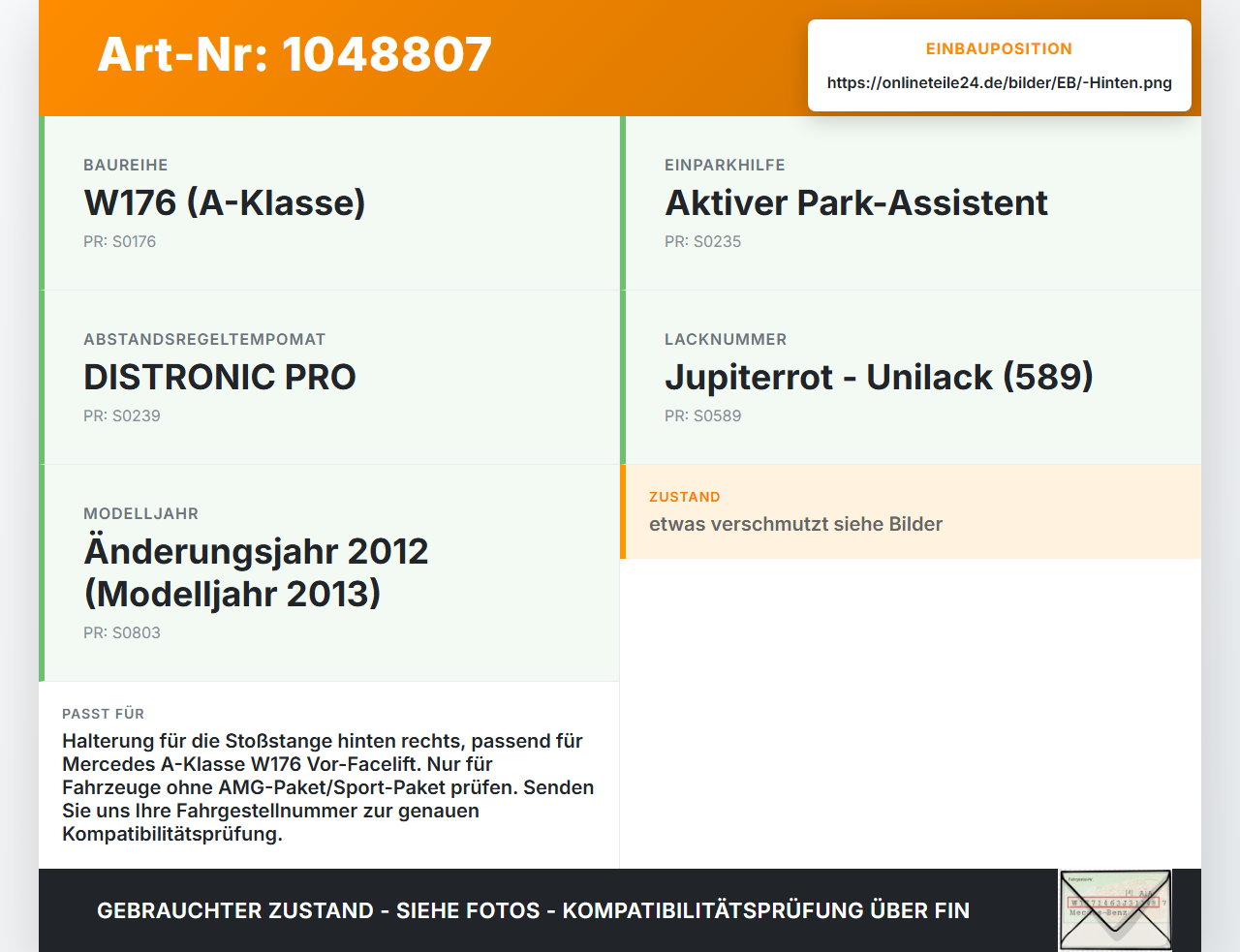
Task: Click the Jupiterrot Unilack (589) paint entry
Action: click(879, 377)
